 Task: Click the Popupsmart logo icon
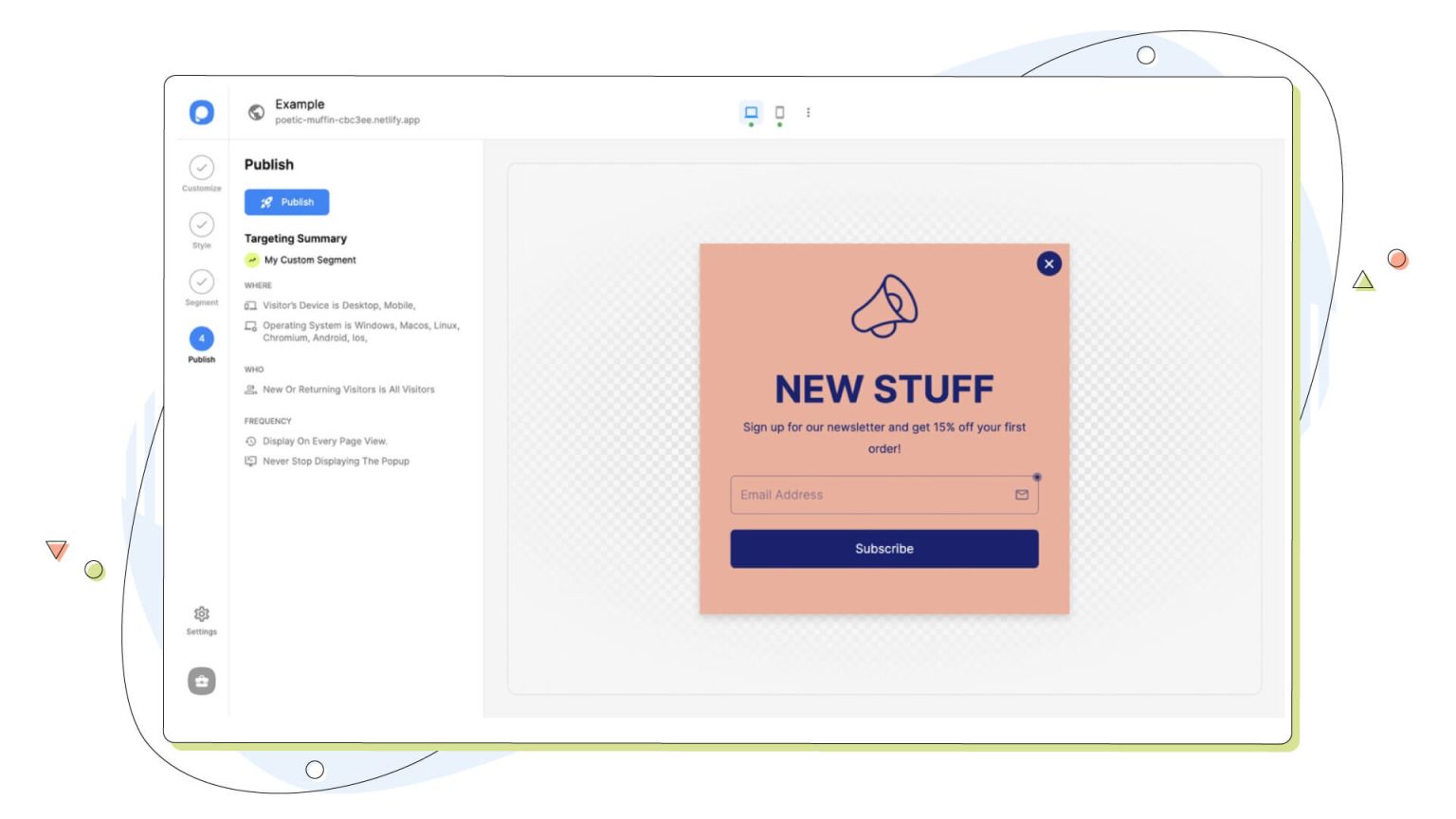[x=201, y=113]
